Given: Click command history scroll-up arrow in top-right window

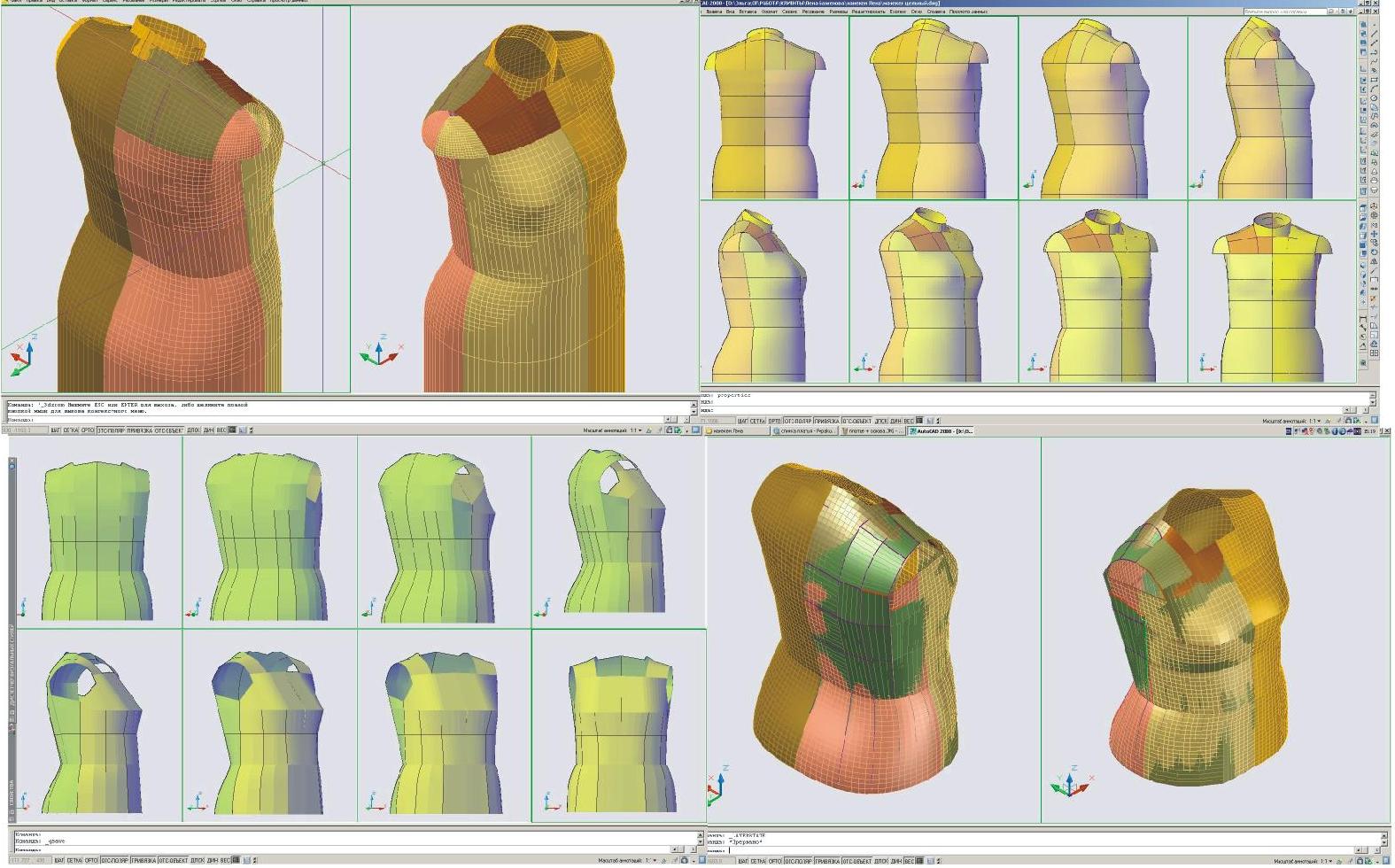Looking at the screenshot, I should pos(1374,395).
